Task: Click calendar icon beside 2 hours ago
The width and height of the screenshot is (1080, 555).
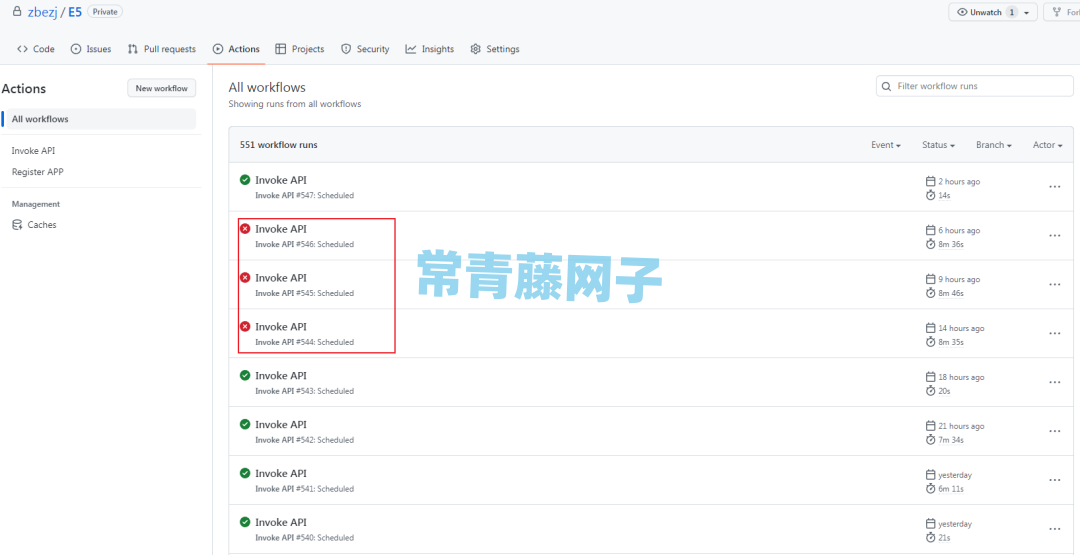Action: pos(931,181)
